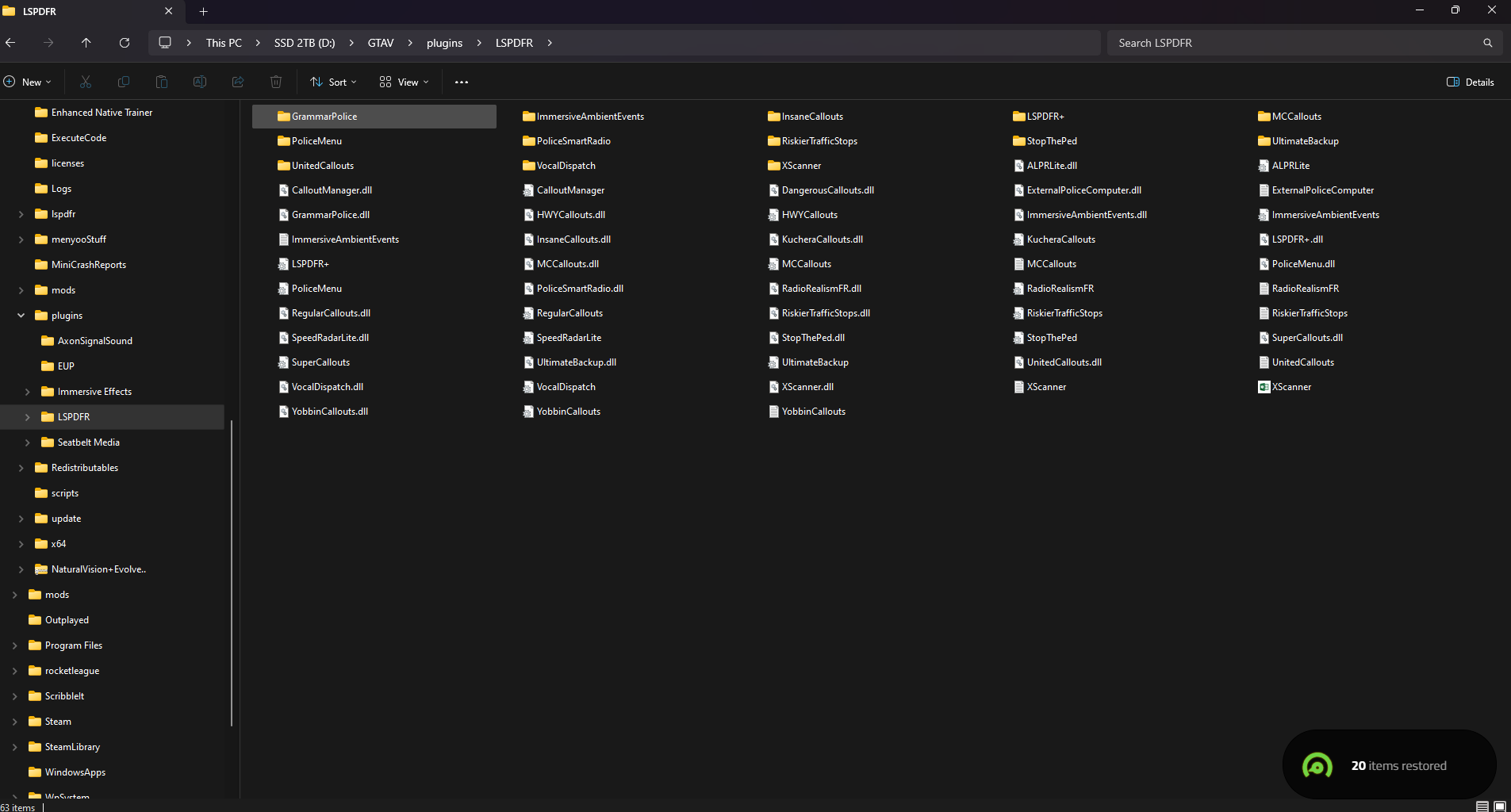The image size is (1511, 812).
Task: Go forward with the Forward arrow
Action: pyautogui.click(x=48, y=43)
